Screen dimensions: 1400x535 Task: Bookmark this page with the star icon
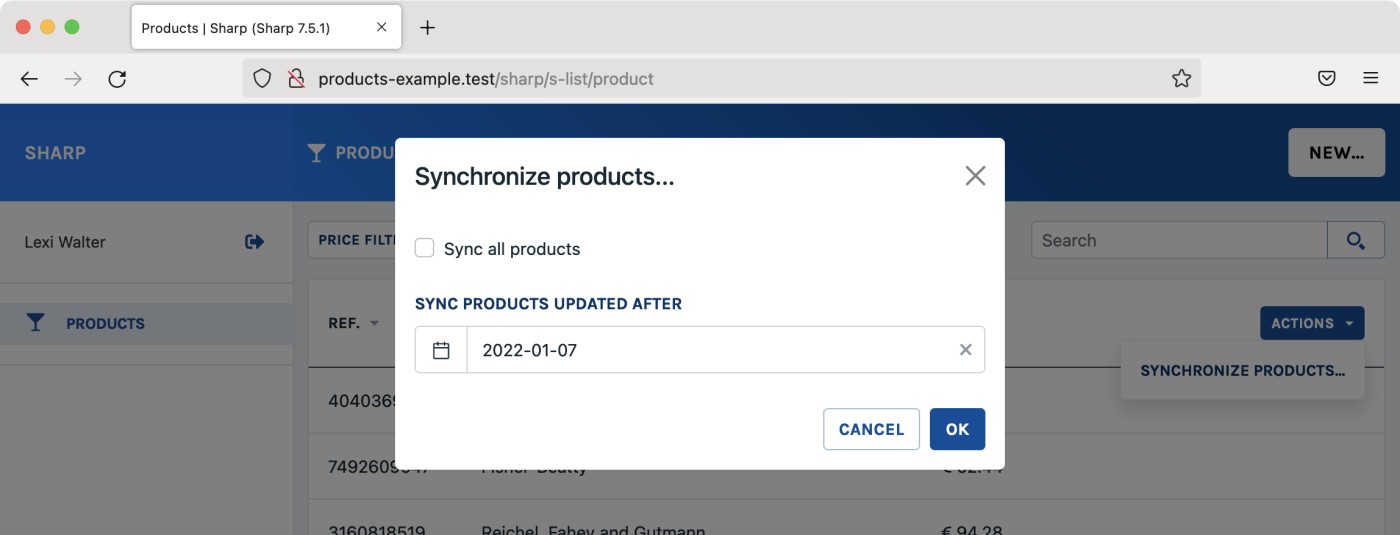tap(1181, 79)
